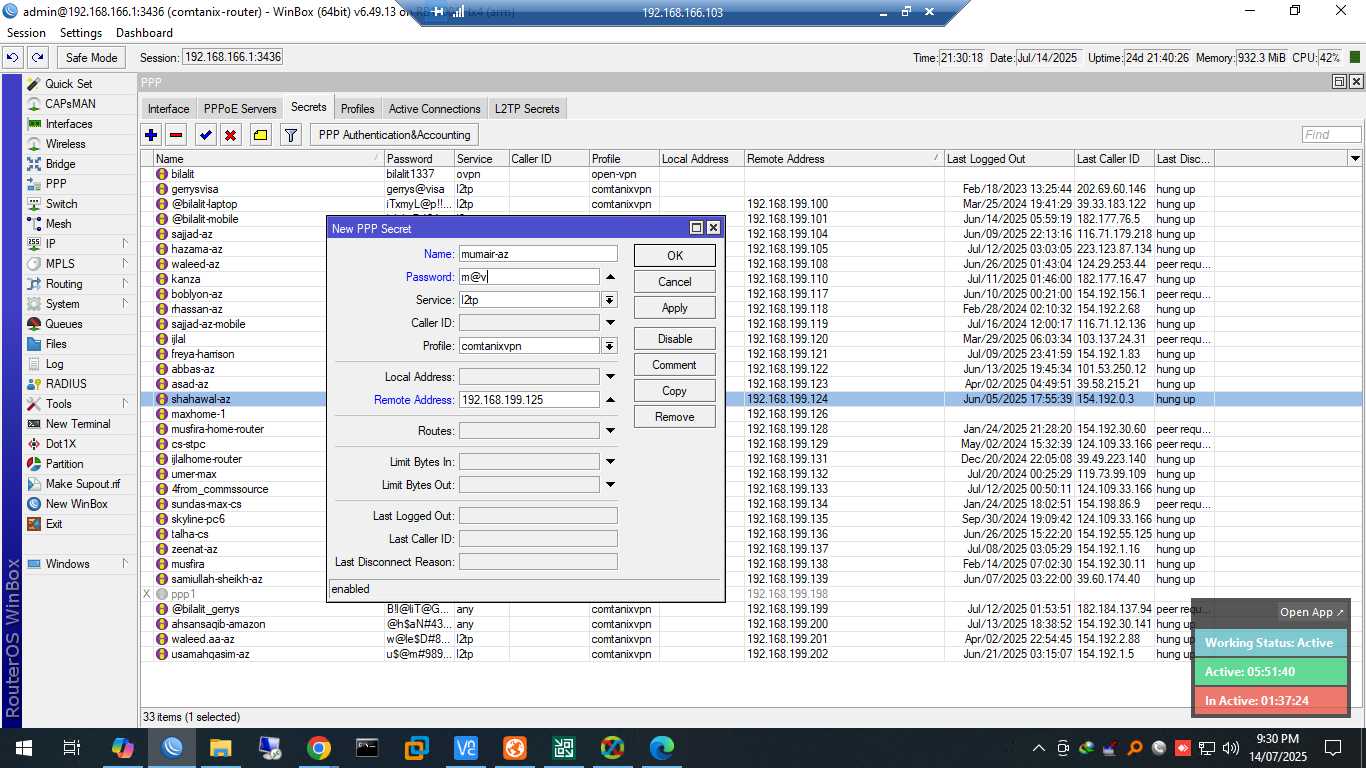Open Bridge in sidebar

coord(60,164)
